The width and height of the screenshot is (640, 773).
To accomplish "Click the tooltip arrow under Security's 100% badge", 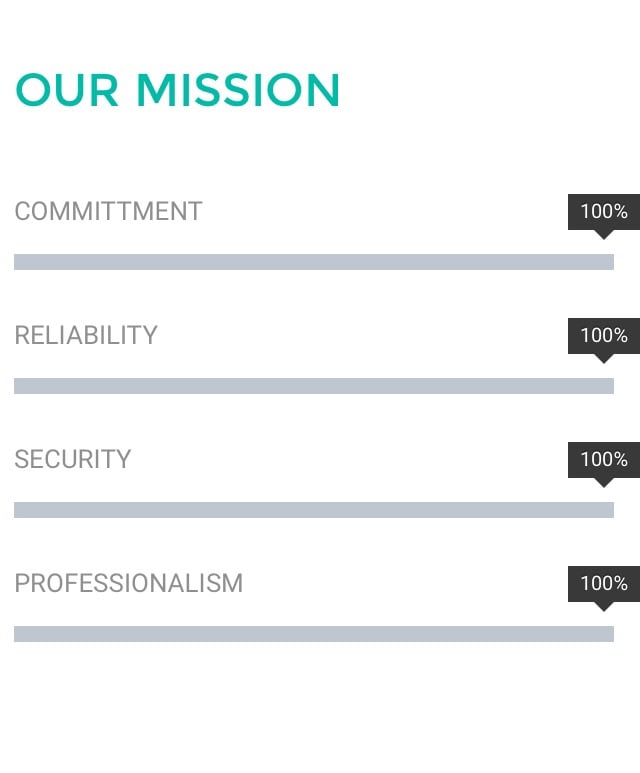I will (x=604, y=483).
